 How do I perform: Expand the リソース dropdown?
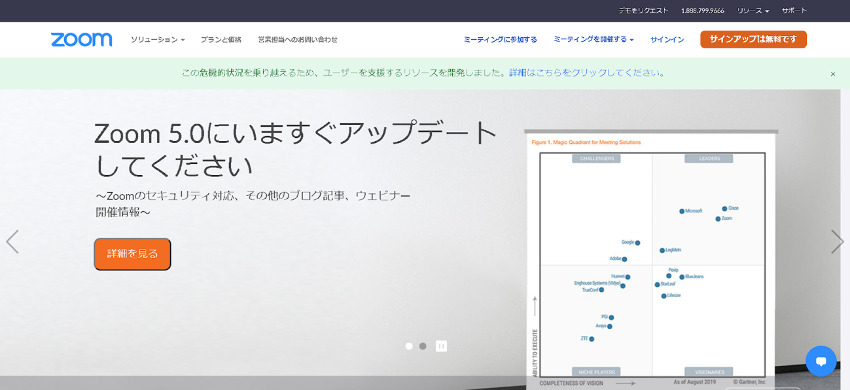(753, 11)
